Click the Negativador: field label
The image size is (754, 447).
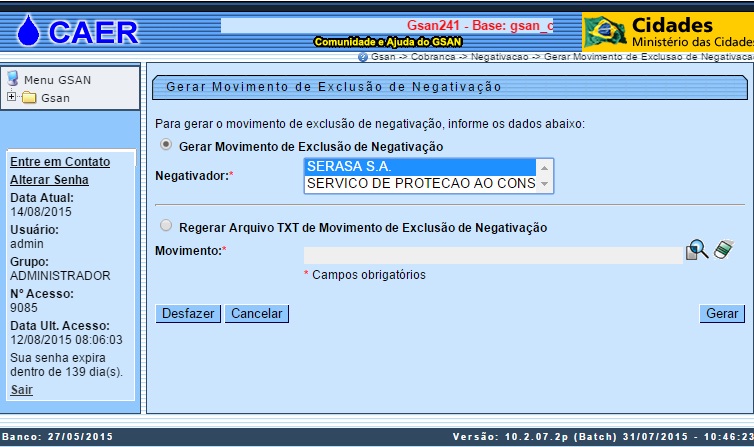(194, 175)
